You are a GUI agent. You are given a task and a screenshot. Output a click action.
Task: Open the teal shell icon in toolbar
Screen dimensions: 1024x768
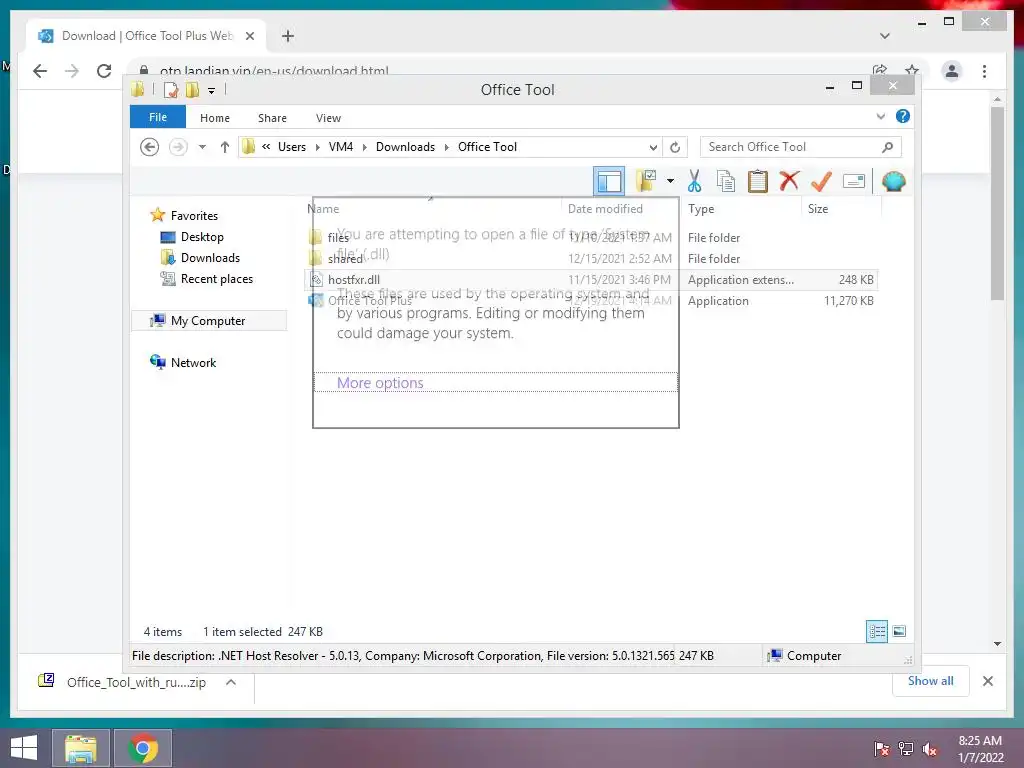[x=893, y=181]
